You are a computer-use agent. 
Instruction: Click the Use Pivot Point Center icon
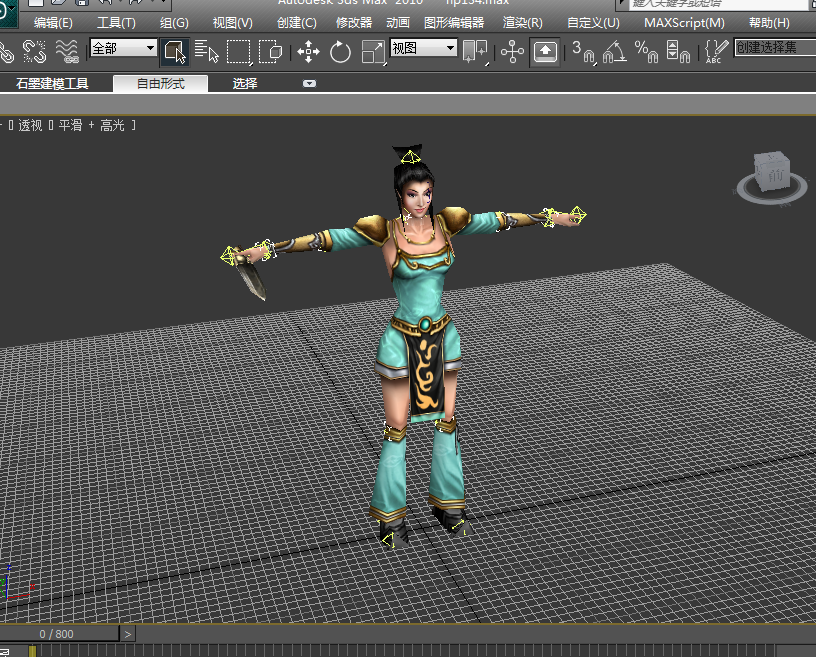tap(475, 52)
